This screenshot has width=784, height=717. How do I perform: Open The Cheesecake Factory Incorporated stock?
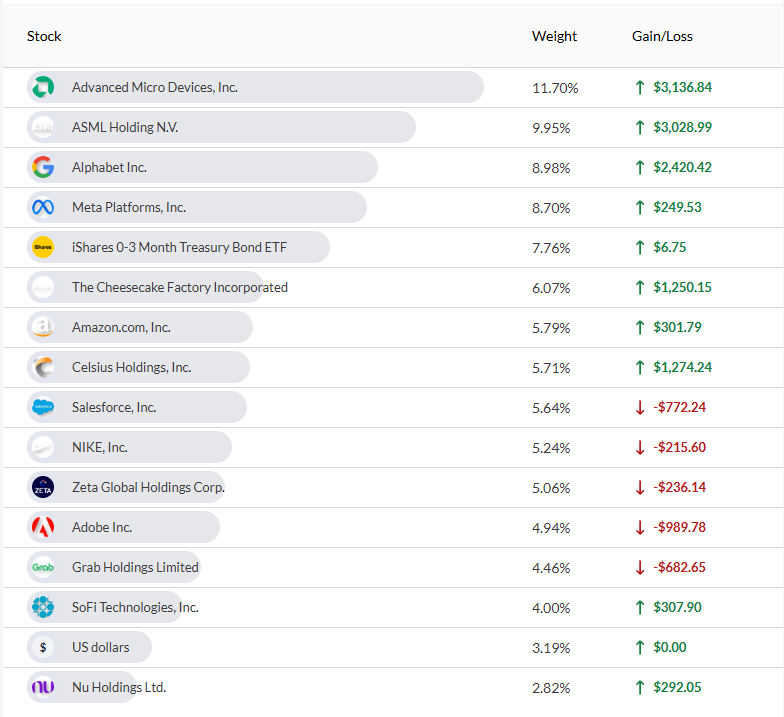[x=180, y=288]
